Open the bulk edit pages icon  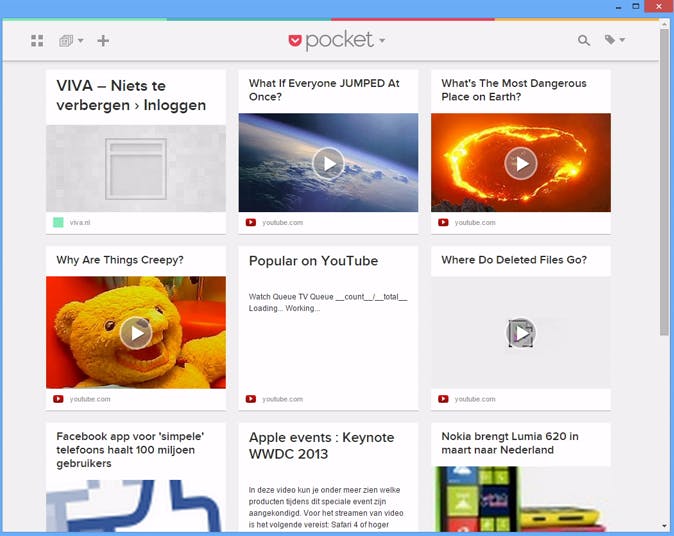coord(66,41)
